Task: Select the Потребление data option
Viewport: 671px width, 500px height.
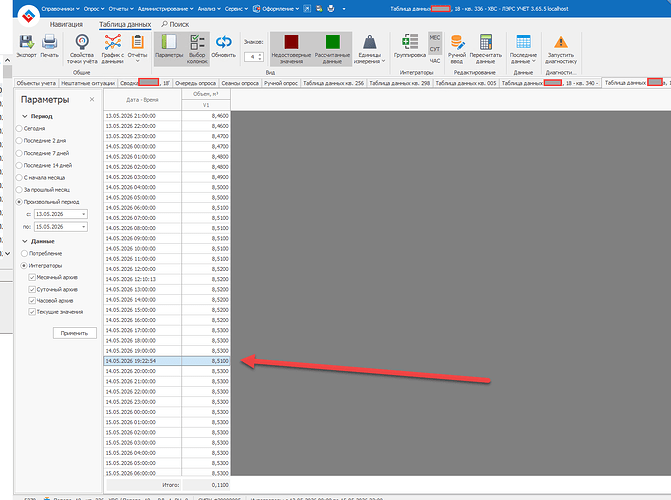Action: (24, 253)
